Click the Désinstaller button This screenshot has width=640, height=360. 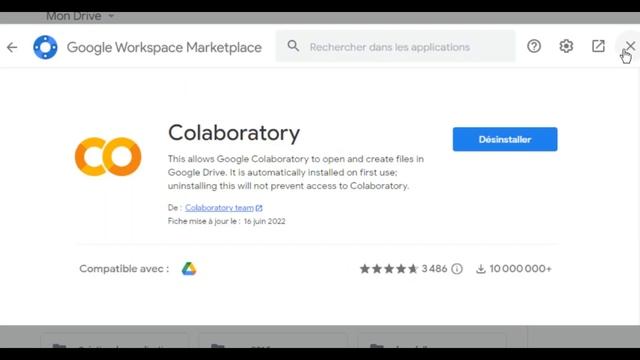[x=505, y=139]
